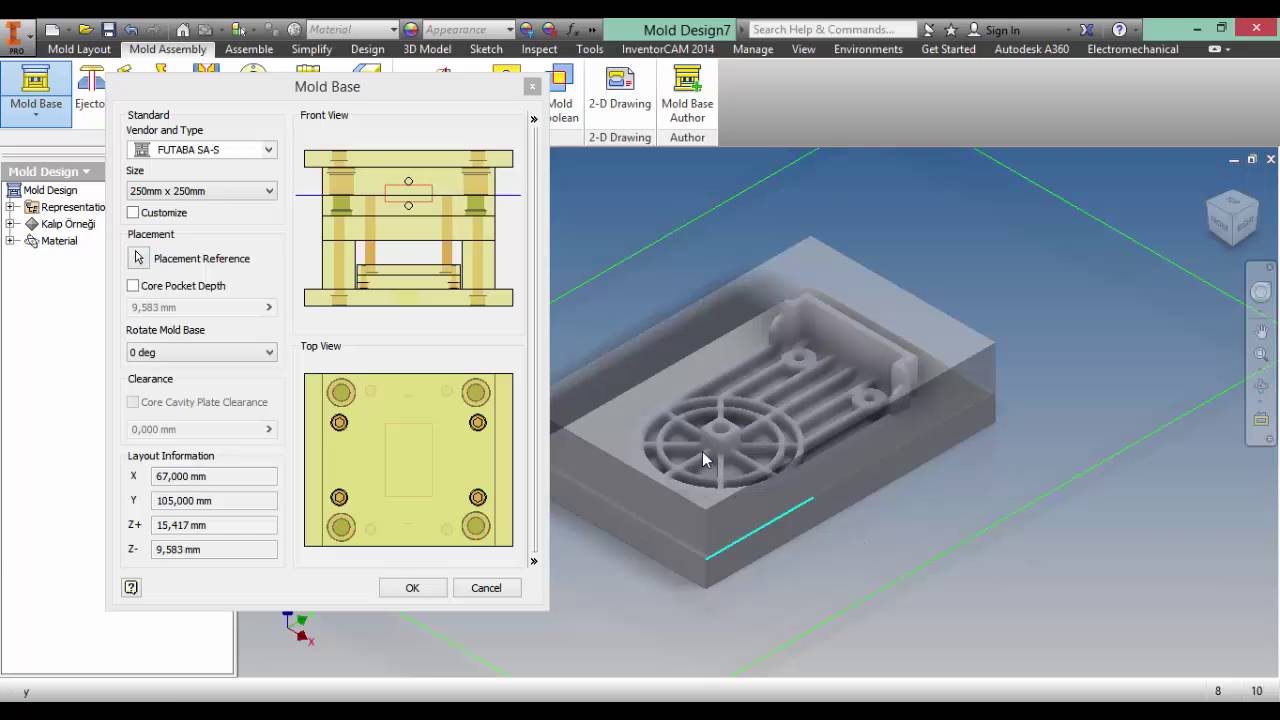This screenshot has width=1280, height=720.
Task: Open the 2-D Drawing tool
Action: click(x=620, y=88)
